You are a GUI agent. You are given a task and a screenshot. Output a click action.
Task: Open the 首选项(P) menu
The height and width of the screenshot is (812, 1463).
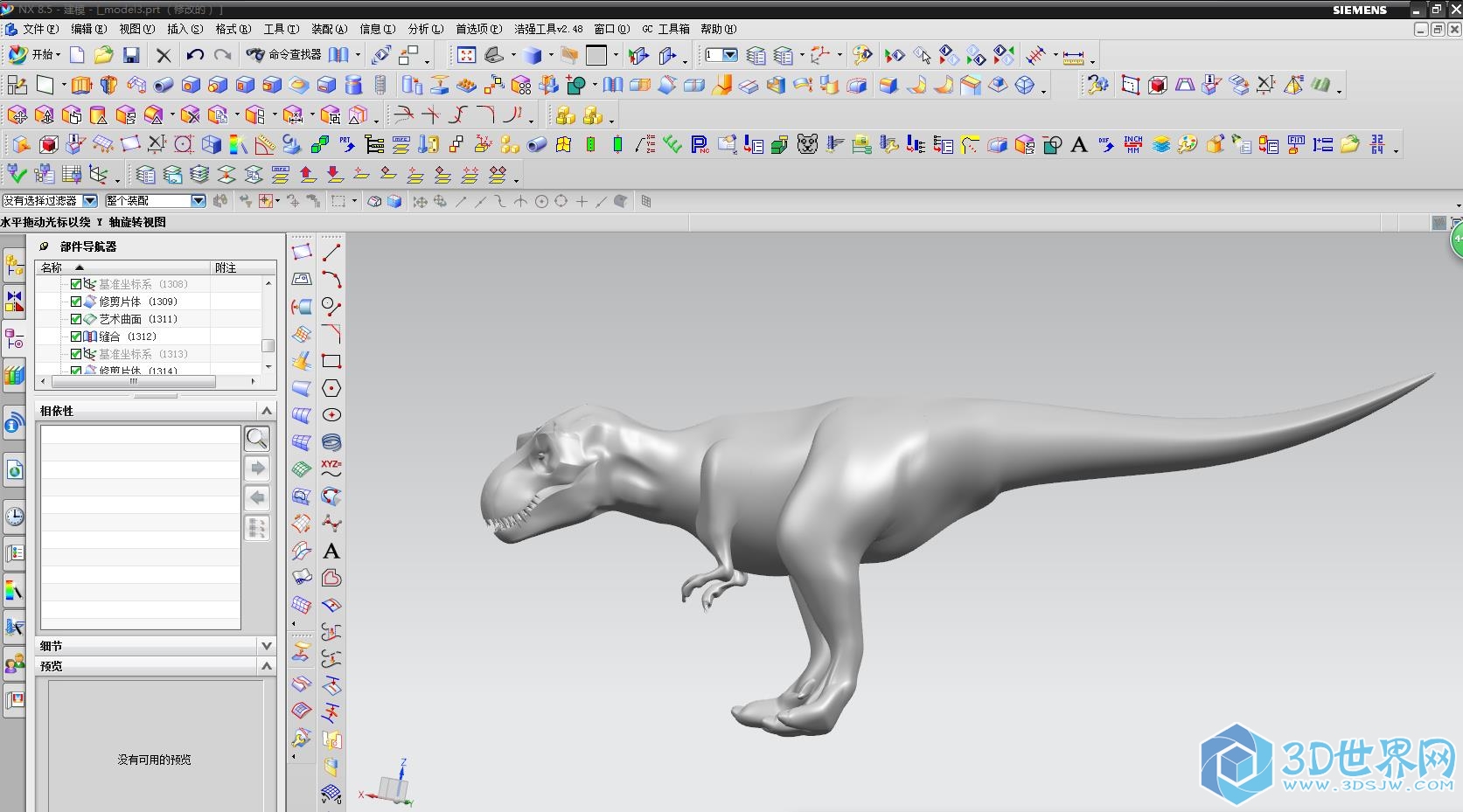pos(478,29)
